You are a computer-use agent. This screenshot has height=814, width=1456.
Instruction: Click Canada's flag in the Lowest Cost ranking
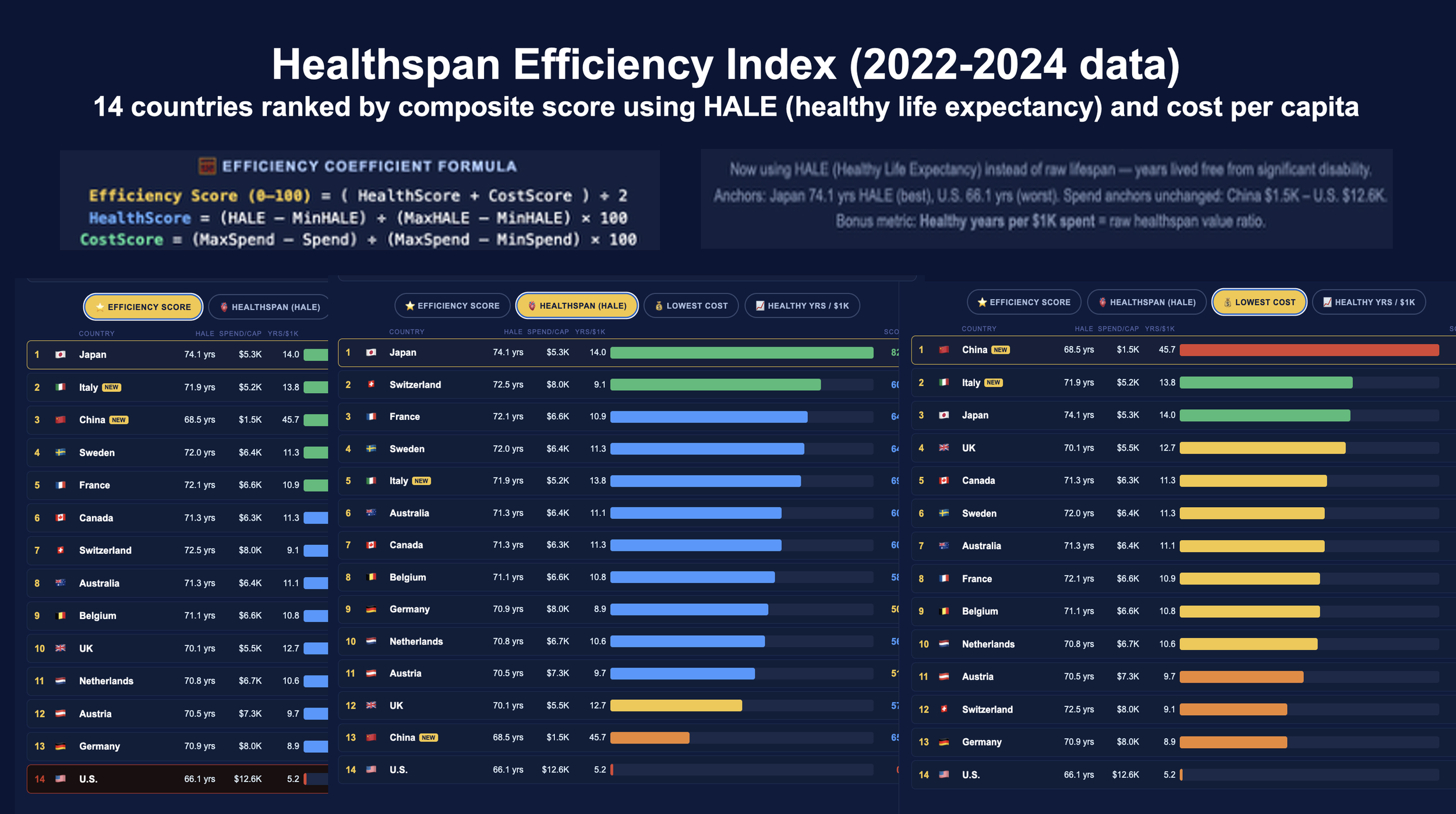coord(944,480)
